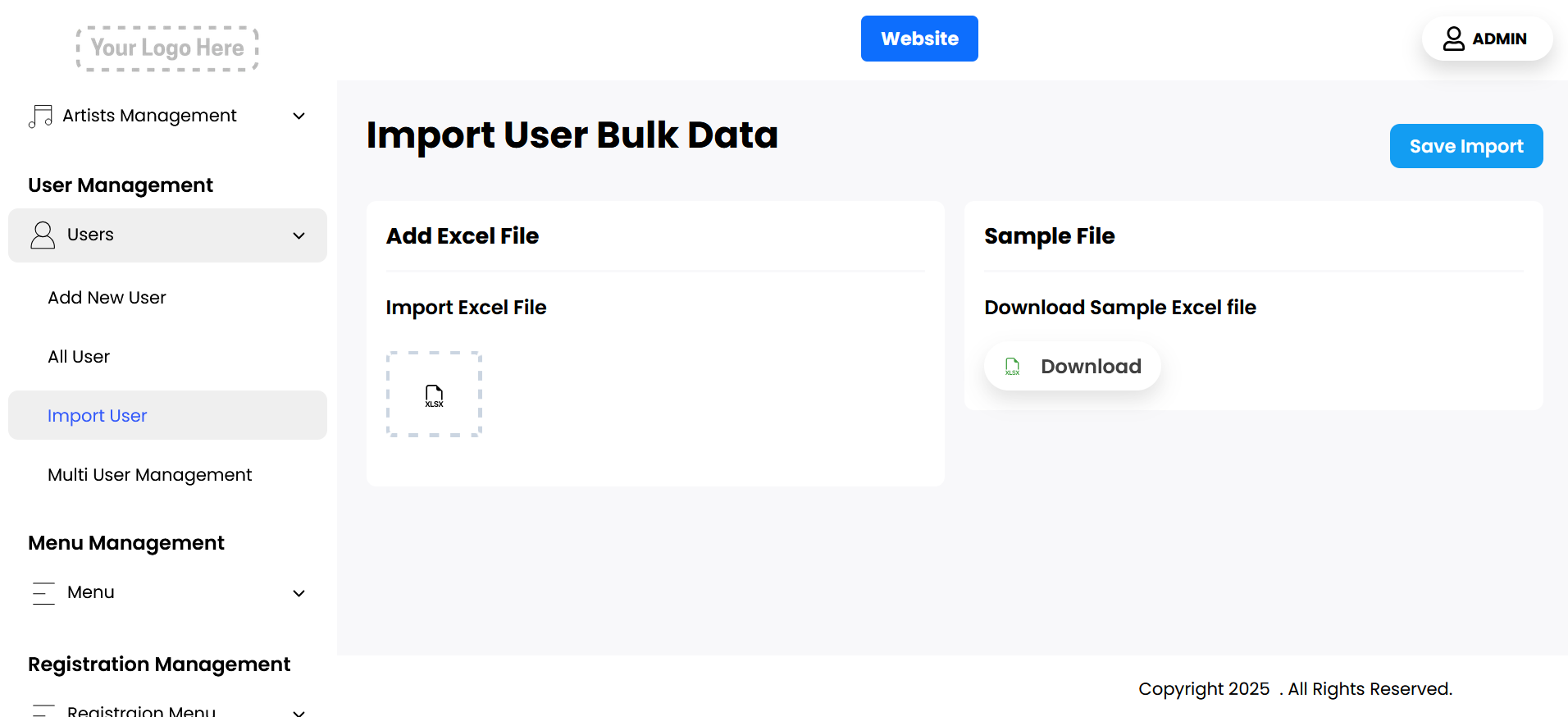The width and height of the screenshot is (1568, 717).
Task: Expand the Menu section chevron
Action: [x=299, y=593]
